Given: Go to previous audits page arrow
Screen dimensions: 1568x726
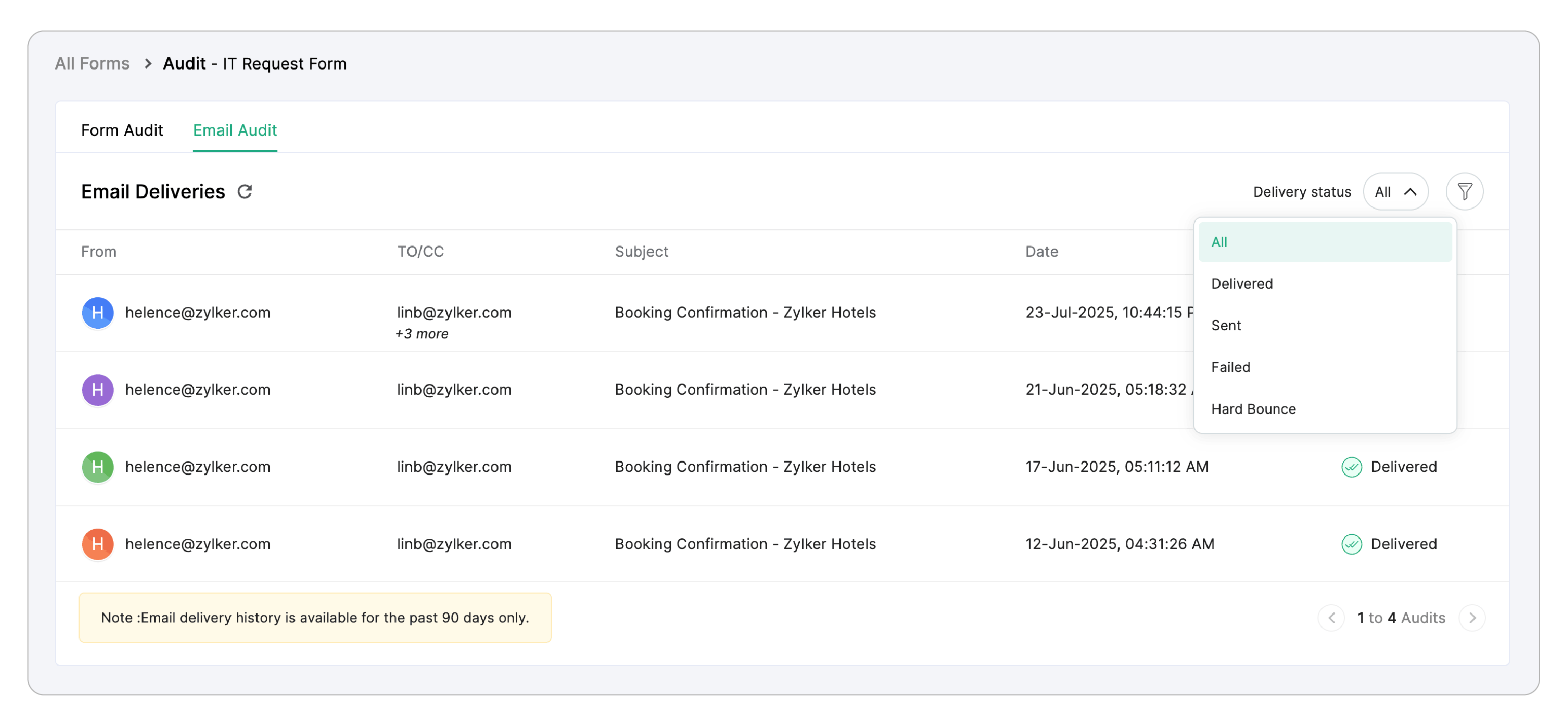Looking at the screenshot, I should 1331,617.
